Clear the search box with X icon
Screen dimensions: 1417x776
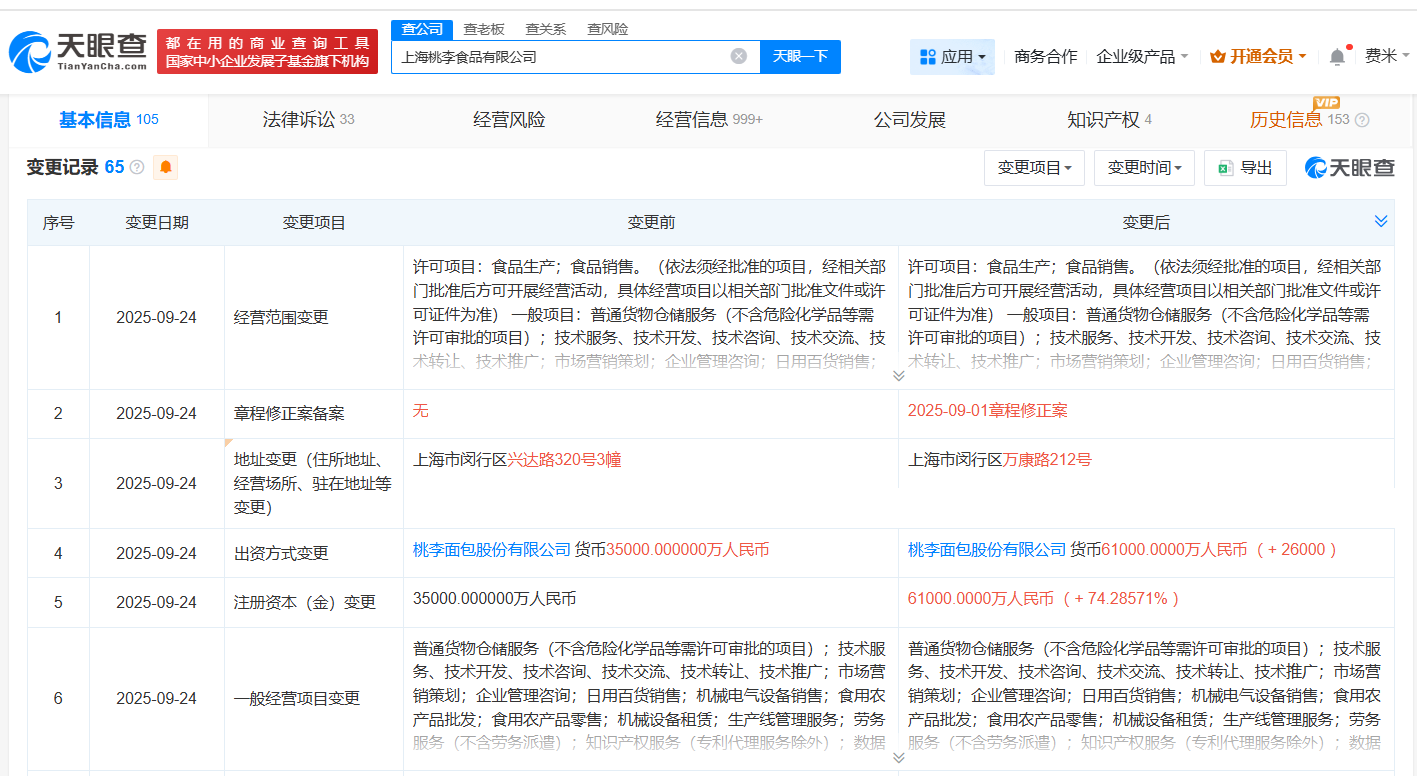point(738,56)
